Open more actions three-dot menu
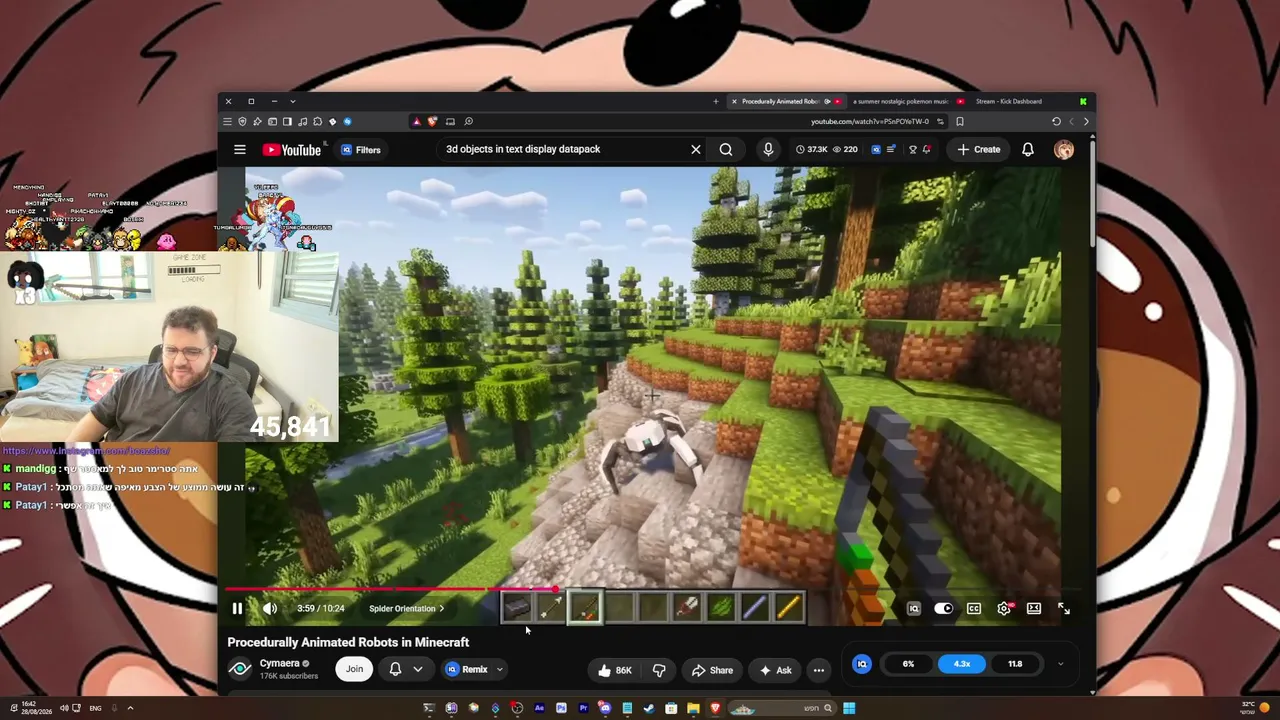 (819, 670)
